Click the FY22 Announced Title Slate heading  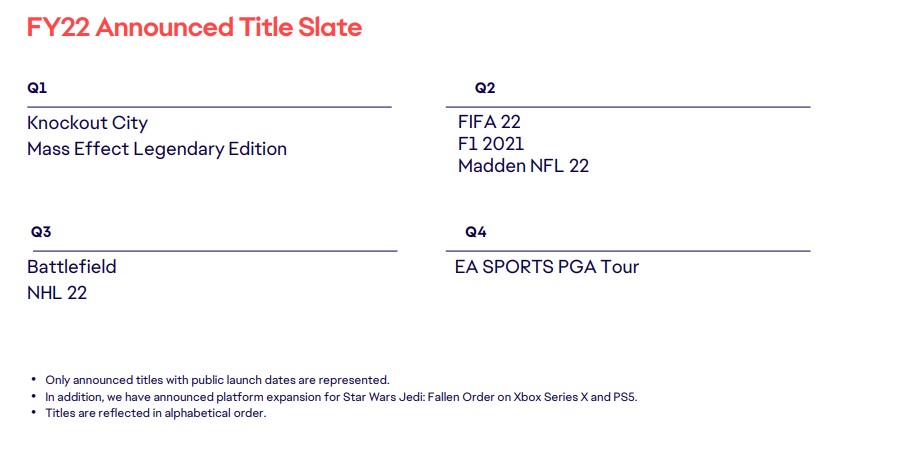pos(194,27)
